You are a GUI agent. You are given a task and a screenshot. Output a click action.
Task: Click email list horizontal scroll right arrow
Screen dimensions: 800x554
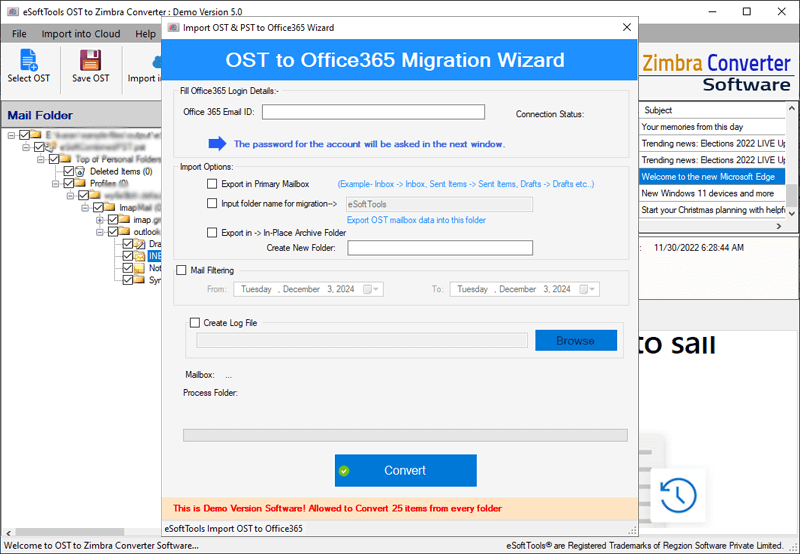coord(779,226)
